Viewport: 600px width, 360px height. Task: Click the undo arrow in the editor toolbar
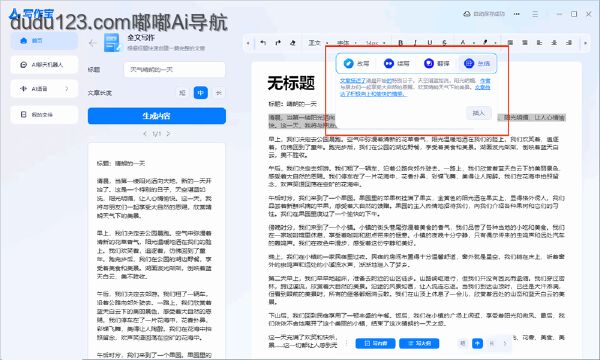tap(263, 43)
